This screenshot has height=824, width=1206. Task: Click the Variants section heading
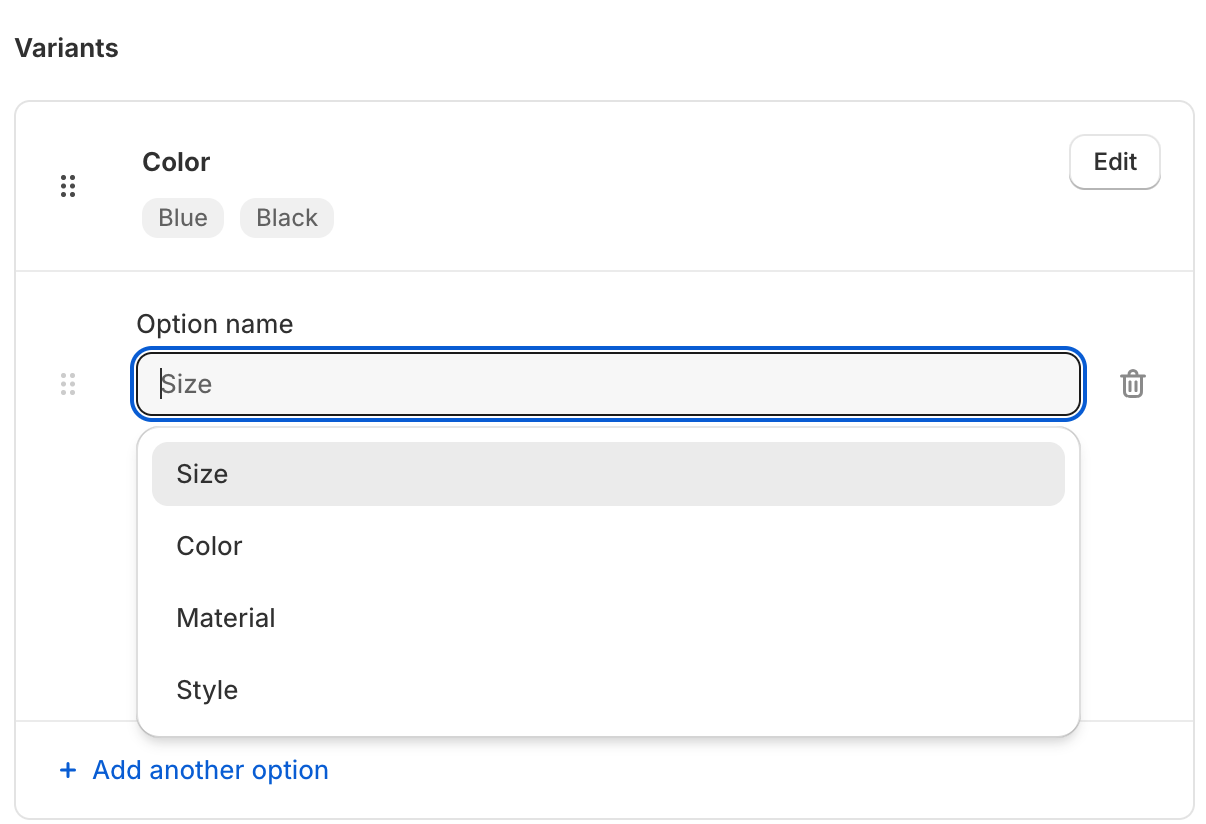(65, 47)
